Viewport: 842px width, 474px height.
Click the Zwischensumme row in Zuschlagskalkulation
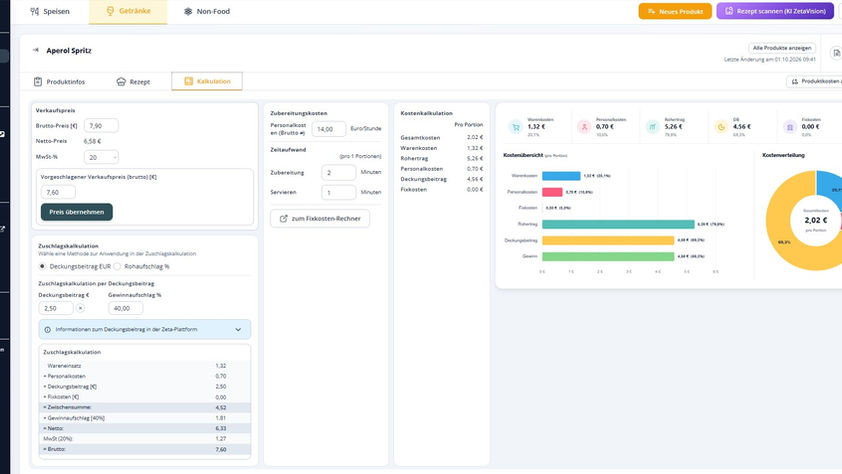(x=144, y=407)
